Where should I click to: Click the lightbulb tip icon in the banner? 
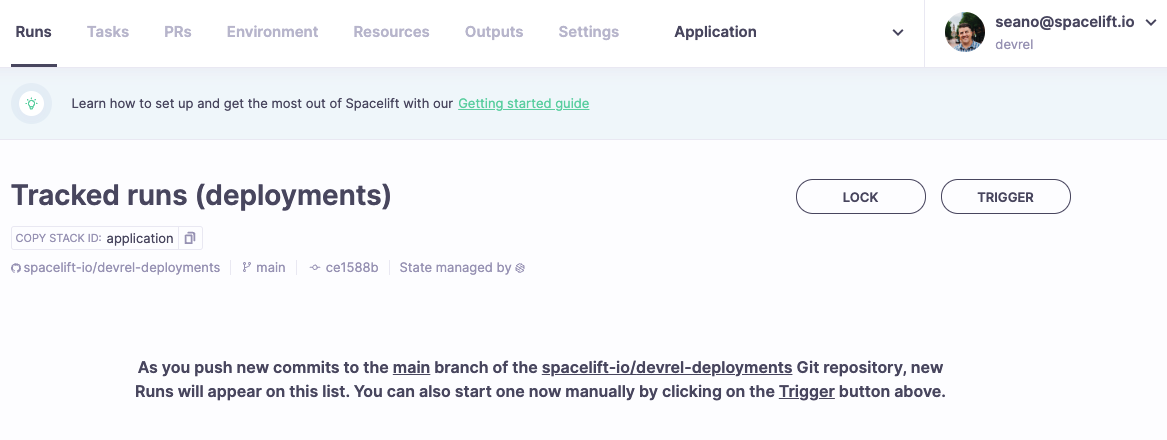pyautogui.click(x=32, y=103)
